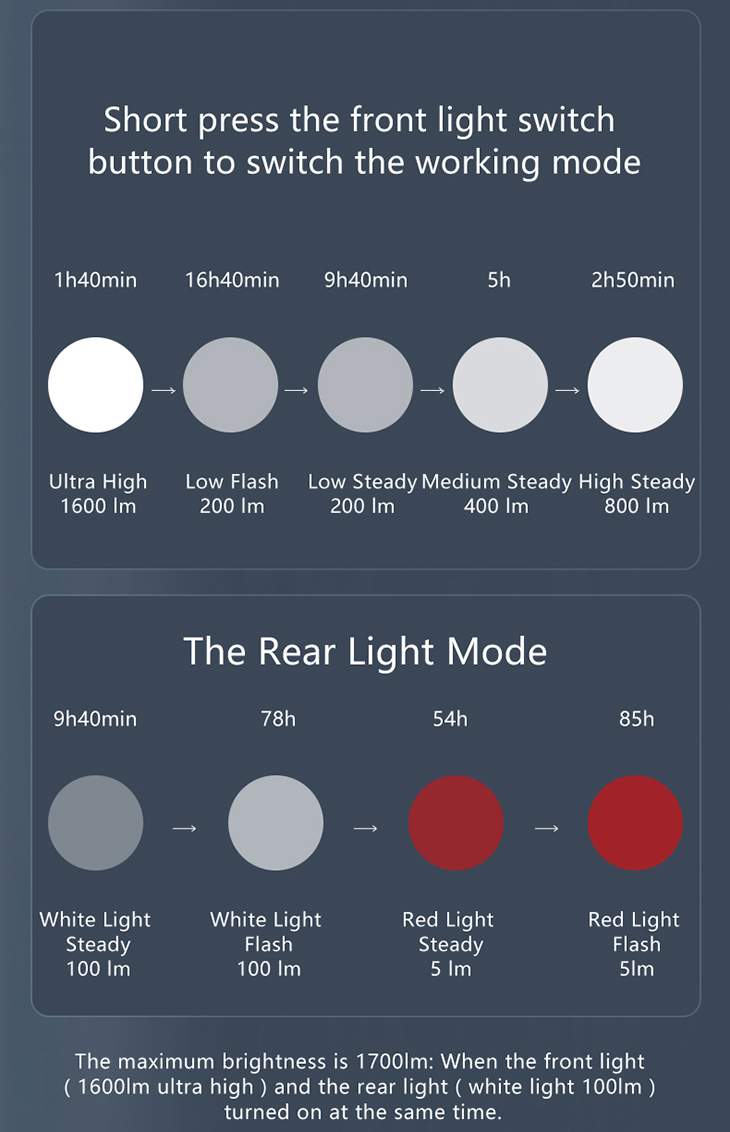The height and width of the screenshot is (1132, 730).
Task: Click arrow between Medium Steady and High Steady
Action: 568,391
